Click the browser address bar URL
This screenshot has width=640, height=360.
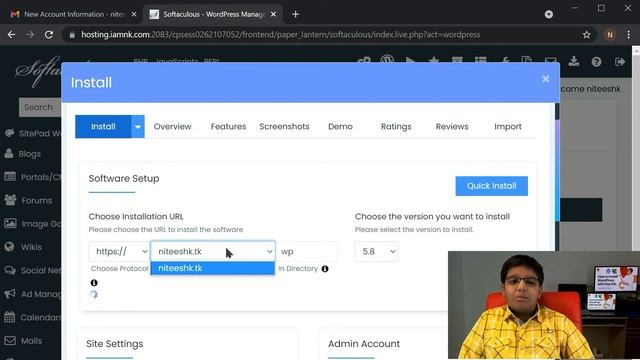click(x=280, y=35)
